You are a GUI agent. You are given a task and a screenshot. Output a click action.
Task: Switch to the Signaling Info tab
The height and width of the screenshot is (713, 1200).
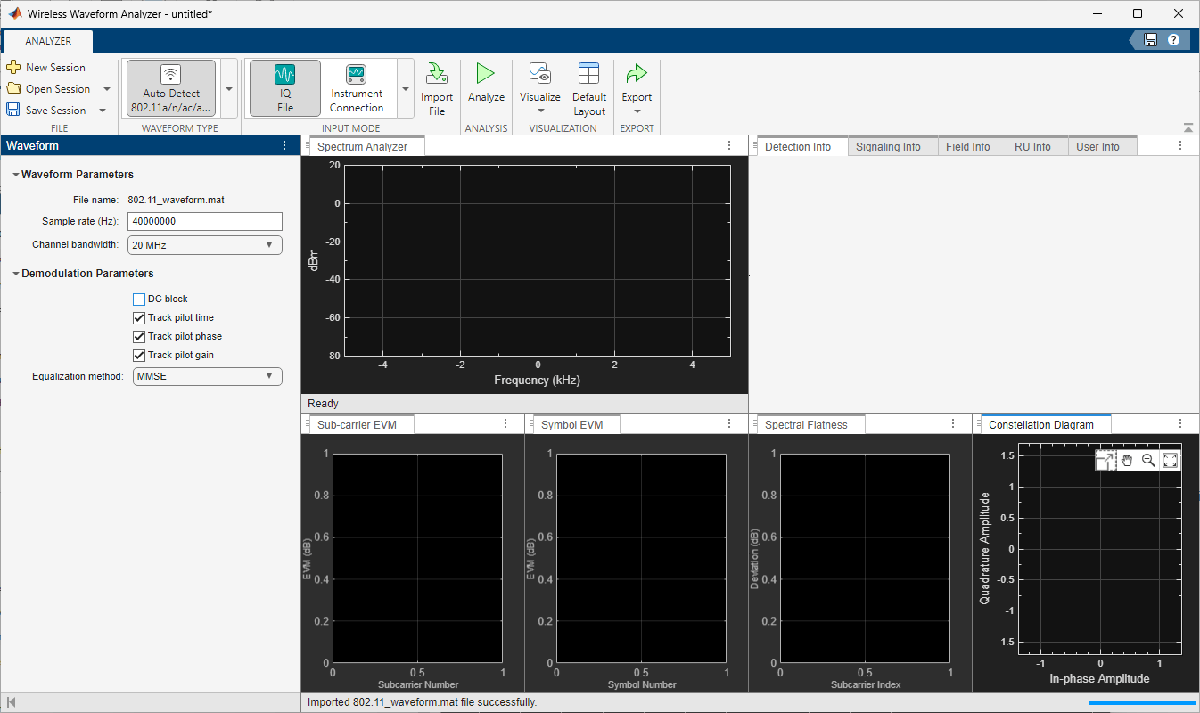pyautogui.click(x=888, y=147)
